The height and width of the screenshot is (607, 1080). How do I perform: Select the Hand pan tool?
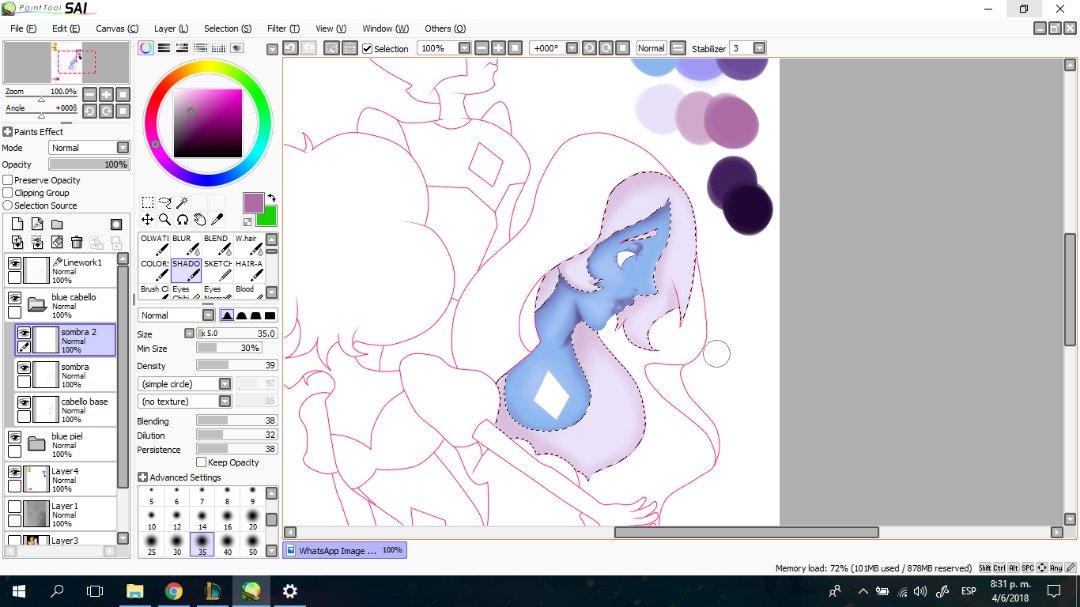tap(199, 219)
